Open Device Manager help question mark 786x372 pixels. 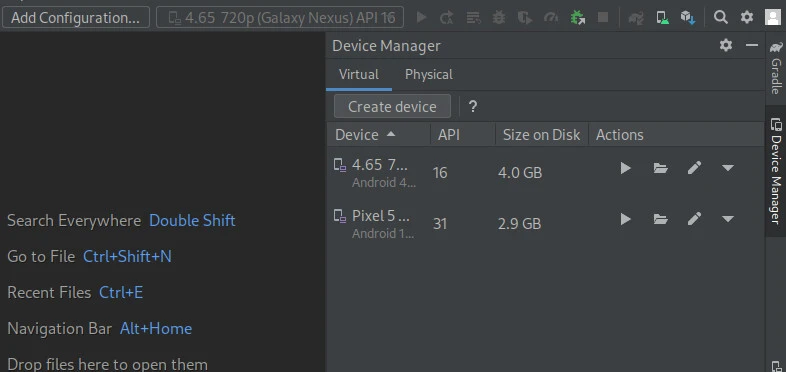[x=473, y=107]
